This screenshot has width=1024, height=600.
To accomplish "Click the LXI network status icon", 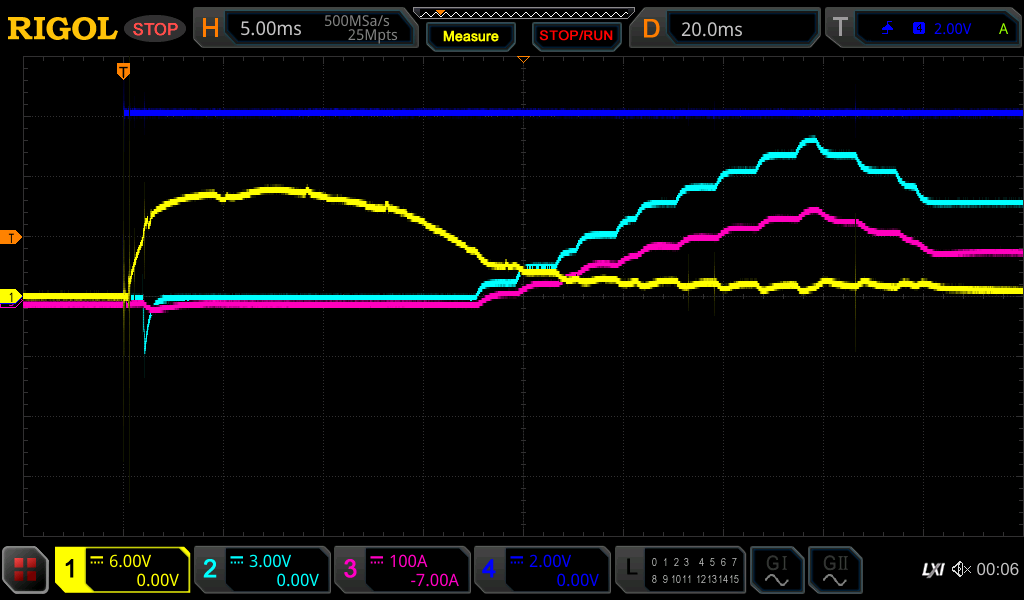I will point(932,570).
